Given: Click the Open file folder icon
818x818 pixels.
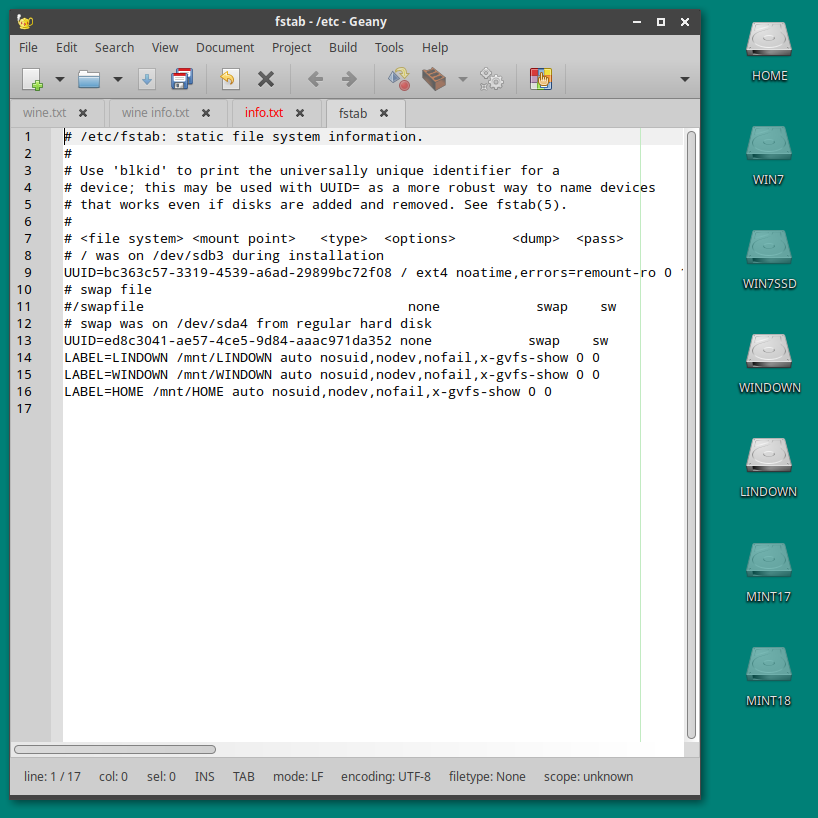Looking at the screenshot, I should tap(90, 79).
